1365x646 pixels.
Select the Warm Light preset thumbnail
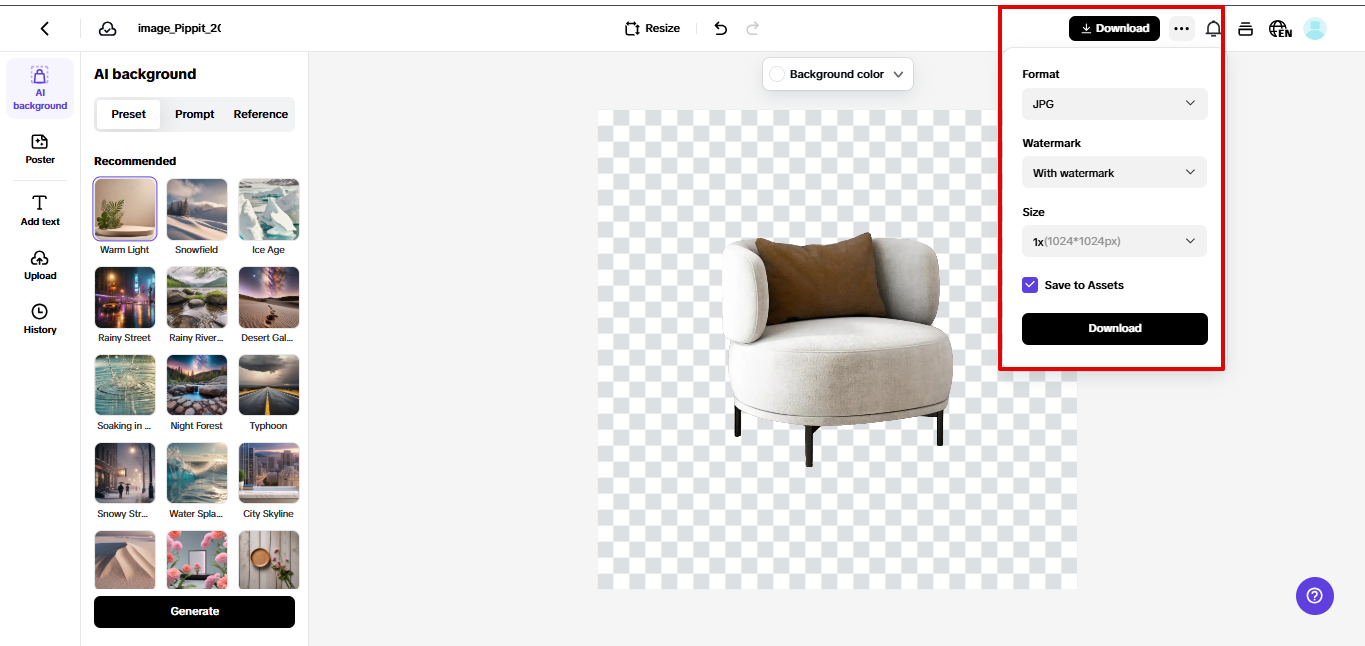click(125, 209)
